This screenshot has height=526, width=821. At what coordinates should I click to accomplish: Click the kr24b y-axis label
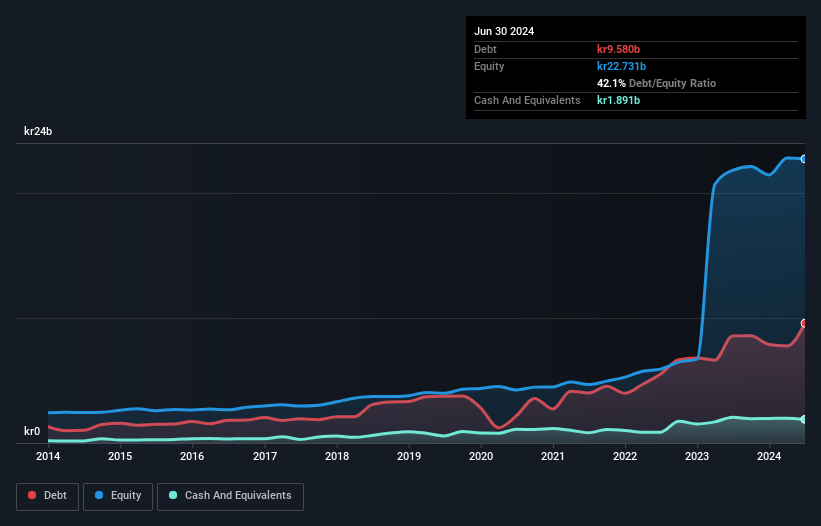[x=38, y=131]
